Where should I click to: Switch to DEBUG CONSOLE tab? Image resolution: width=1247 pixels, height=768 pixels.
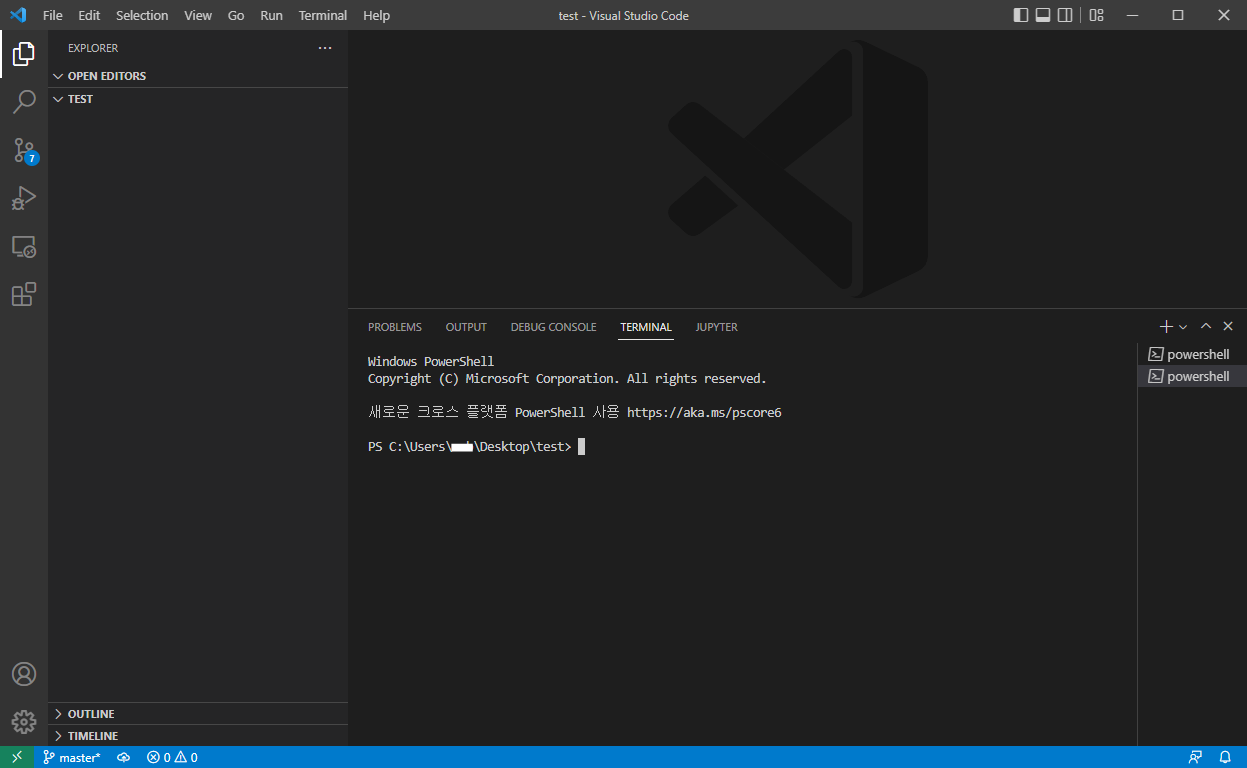click(x=553, y=327)
